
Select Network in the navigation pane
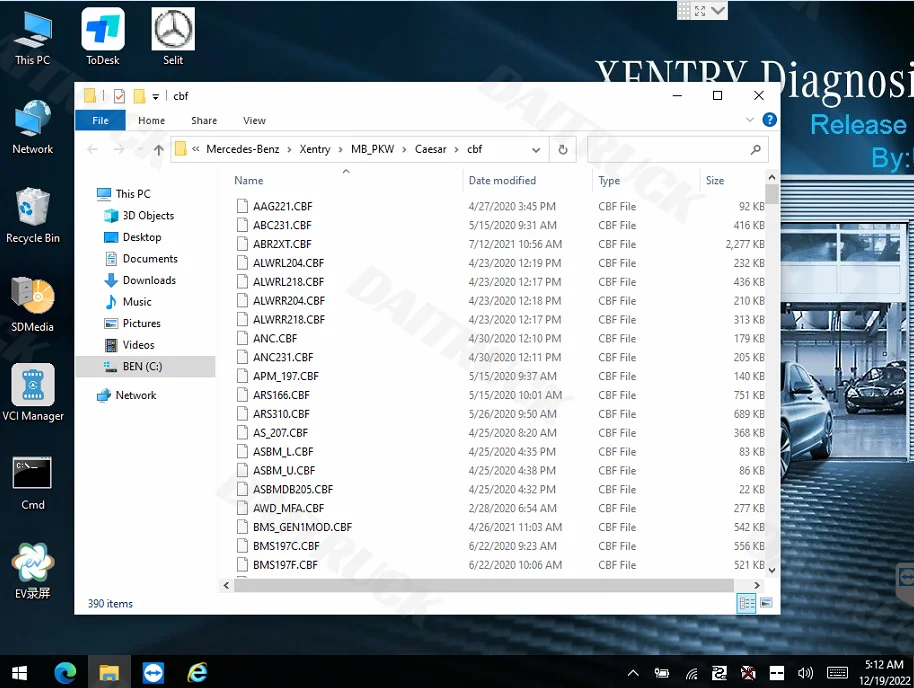pos(136,395)
